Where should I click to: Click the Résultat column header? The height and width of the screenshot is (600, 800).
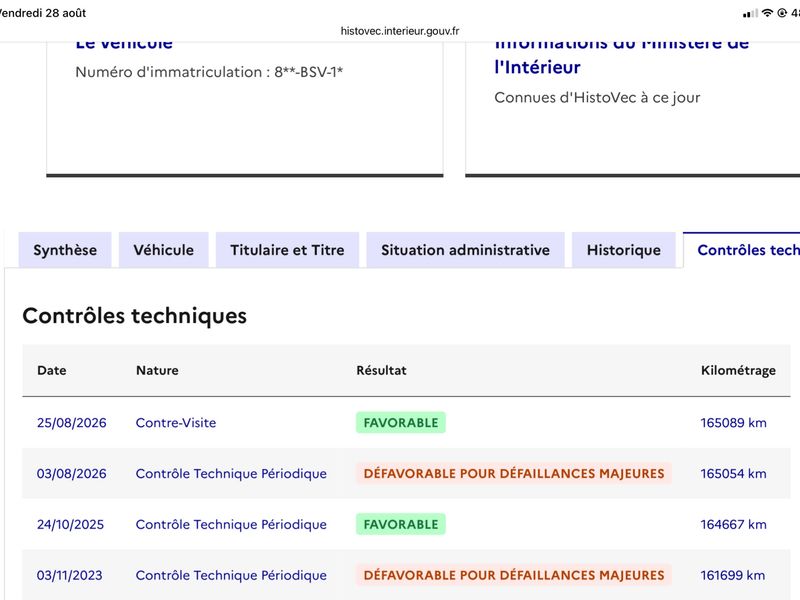pyautogui.click(x=381, y=370)
